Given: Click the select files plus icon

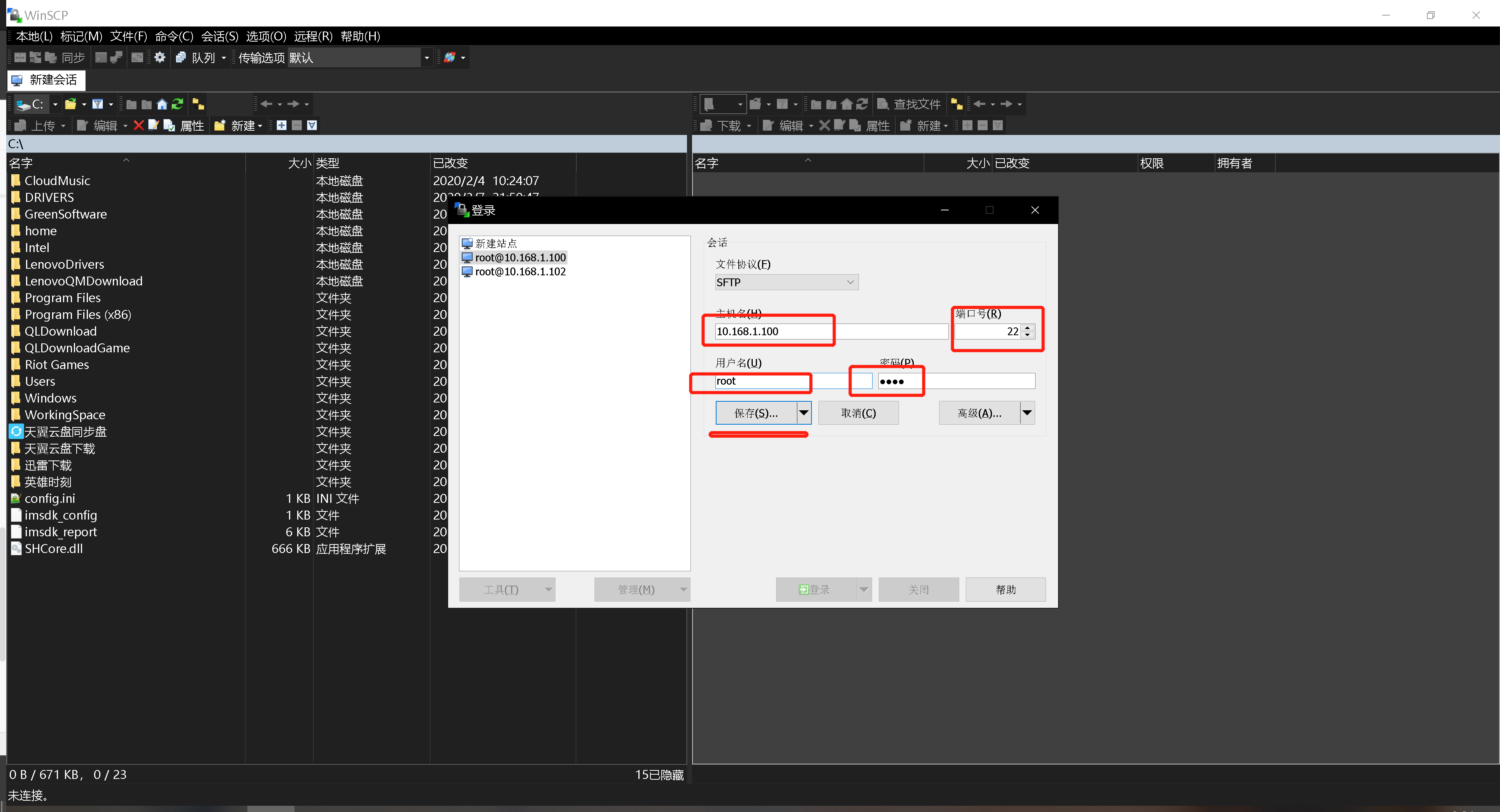Looking at the screenshot, I should tap(281, 125).
